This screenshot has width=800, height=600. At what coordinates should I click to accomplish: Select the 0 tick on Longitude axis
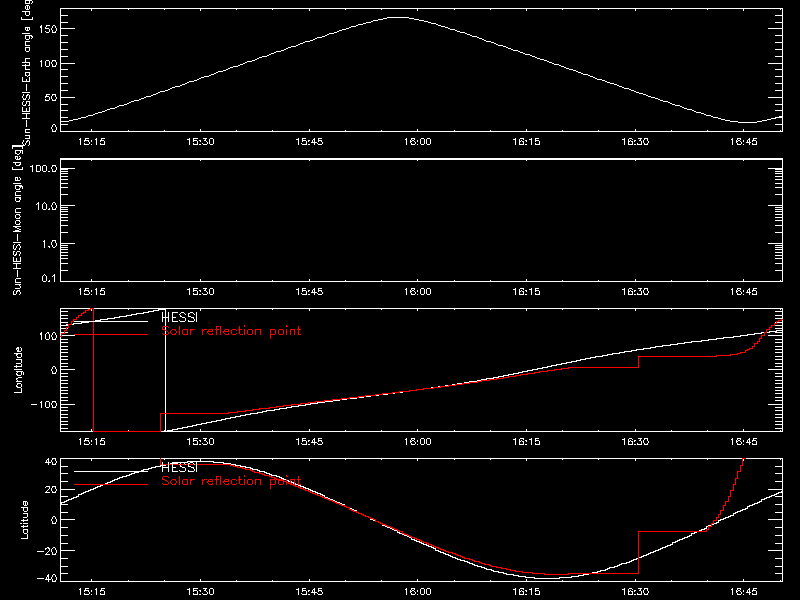(x=54, y=370)
